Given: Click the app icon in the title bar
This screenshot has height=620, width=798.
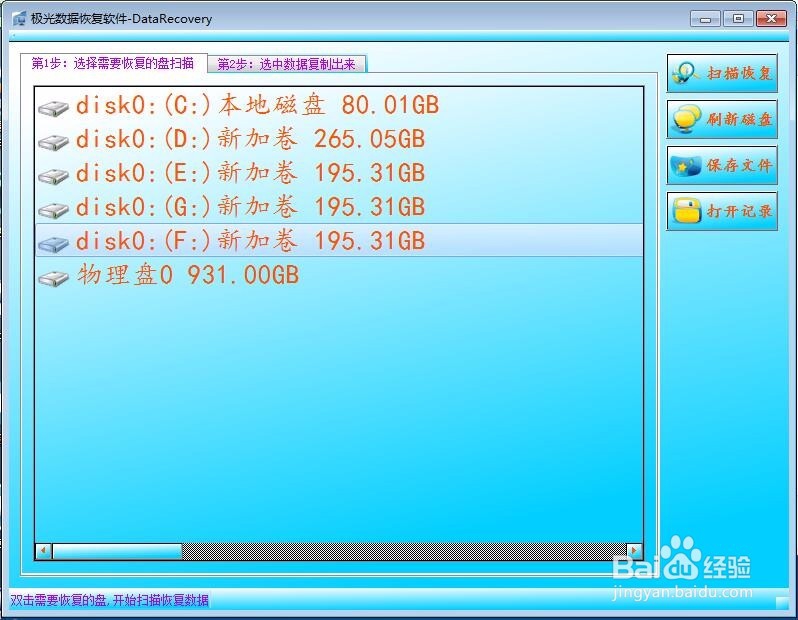Looking at the screenshot, I should [x=19, y=19].
